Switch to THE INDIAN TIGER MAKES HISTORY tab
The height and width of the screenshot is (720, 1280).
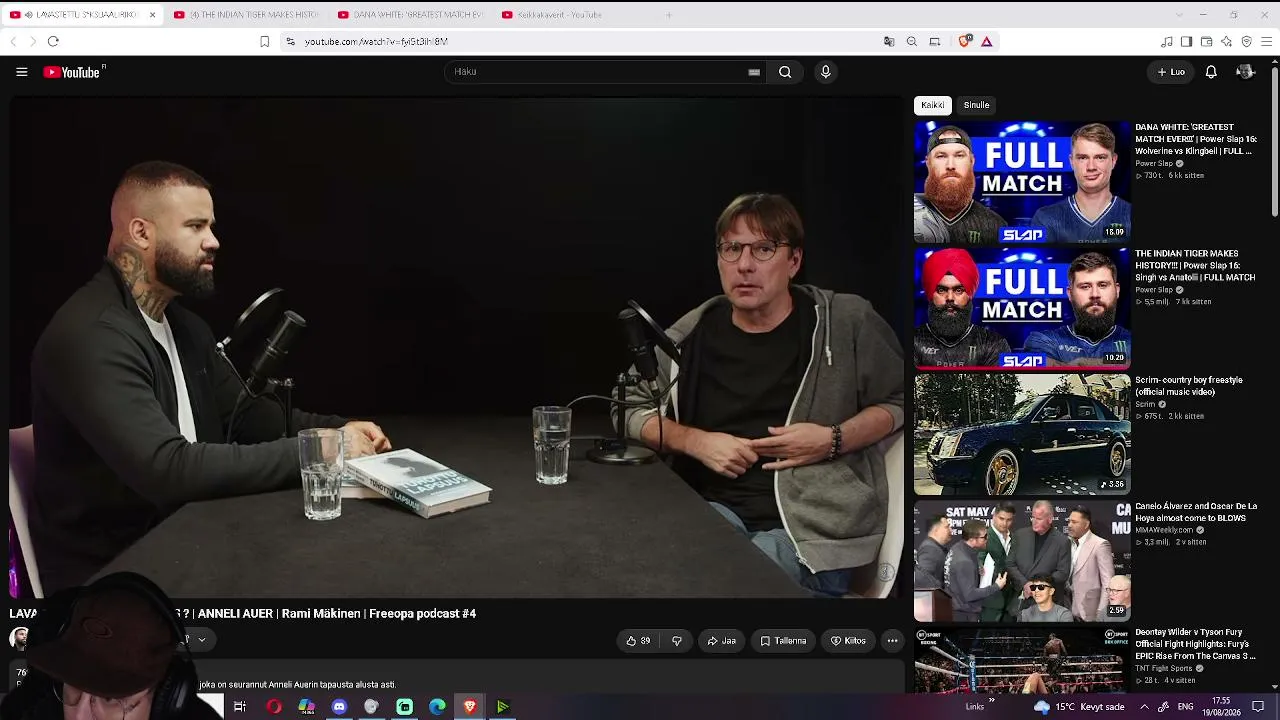[x=247, y=15]
